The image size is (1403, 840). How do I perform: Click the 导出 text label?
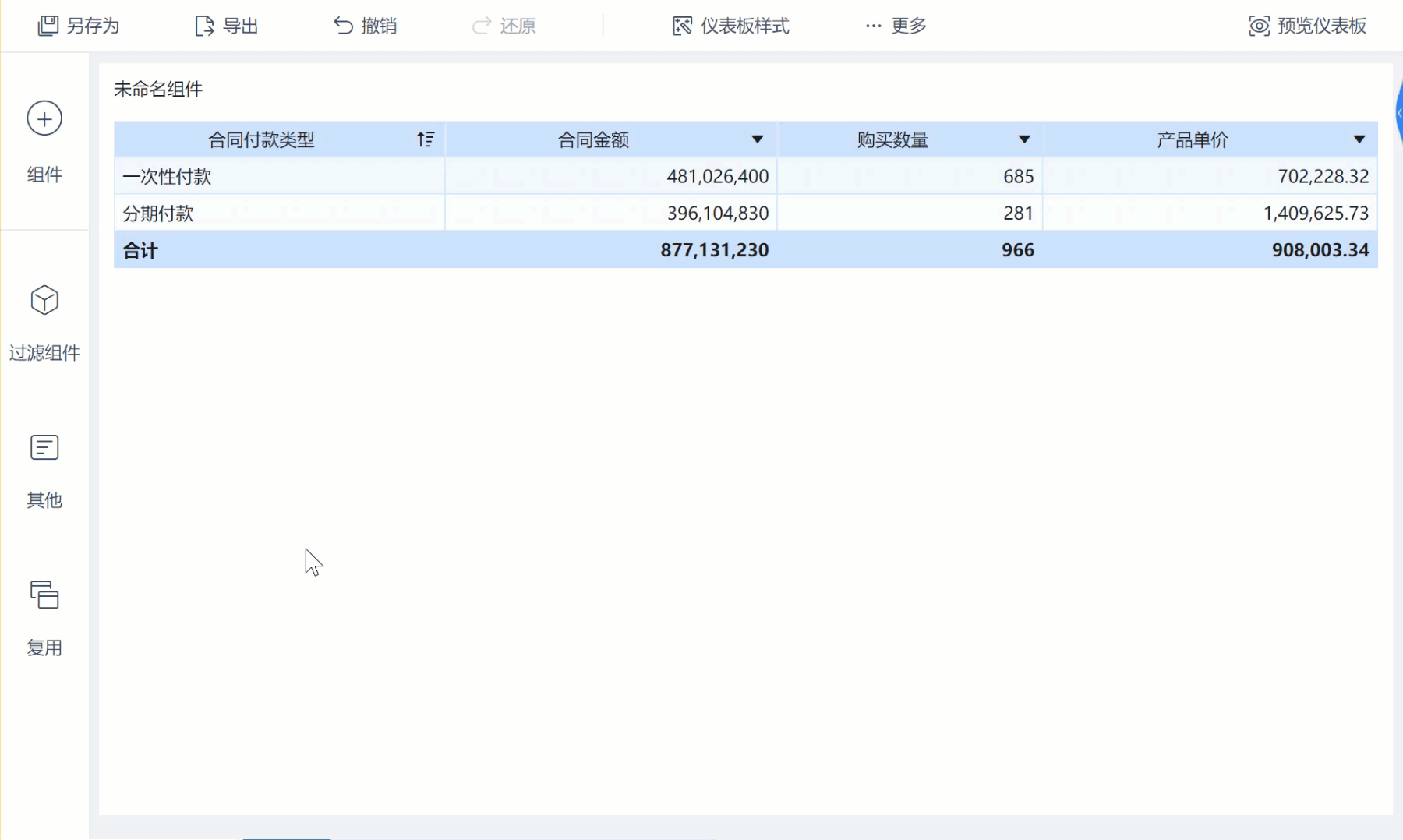coord(241,26)
